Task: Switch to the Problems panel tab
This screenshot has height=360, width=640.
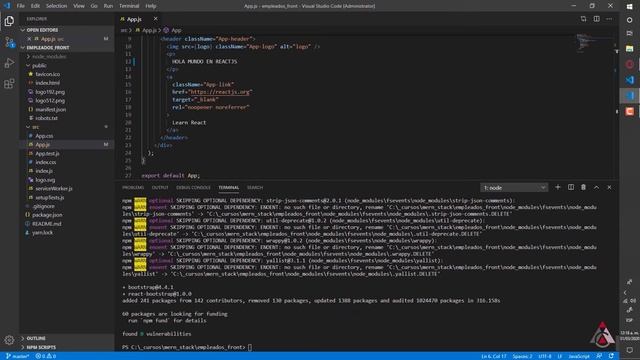Action: click(133, 188)
